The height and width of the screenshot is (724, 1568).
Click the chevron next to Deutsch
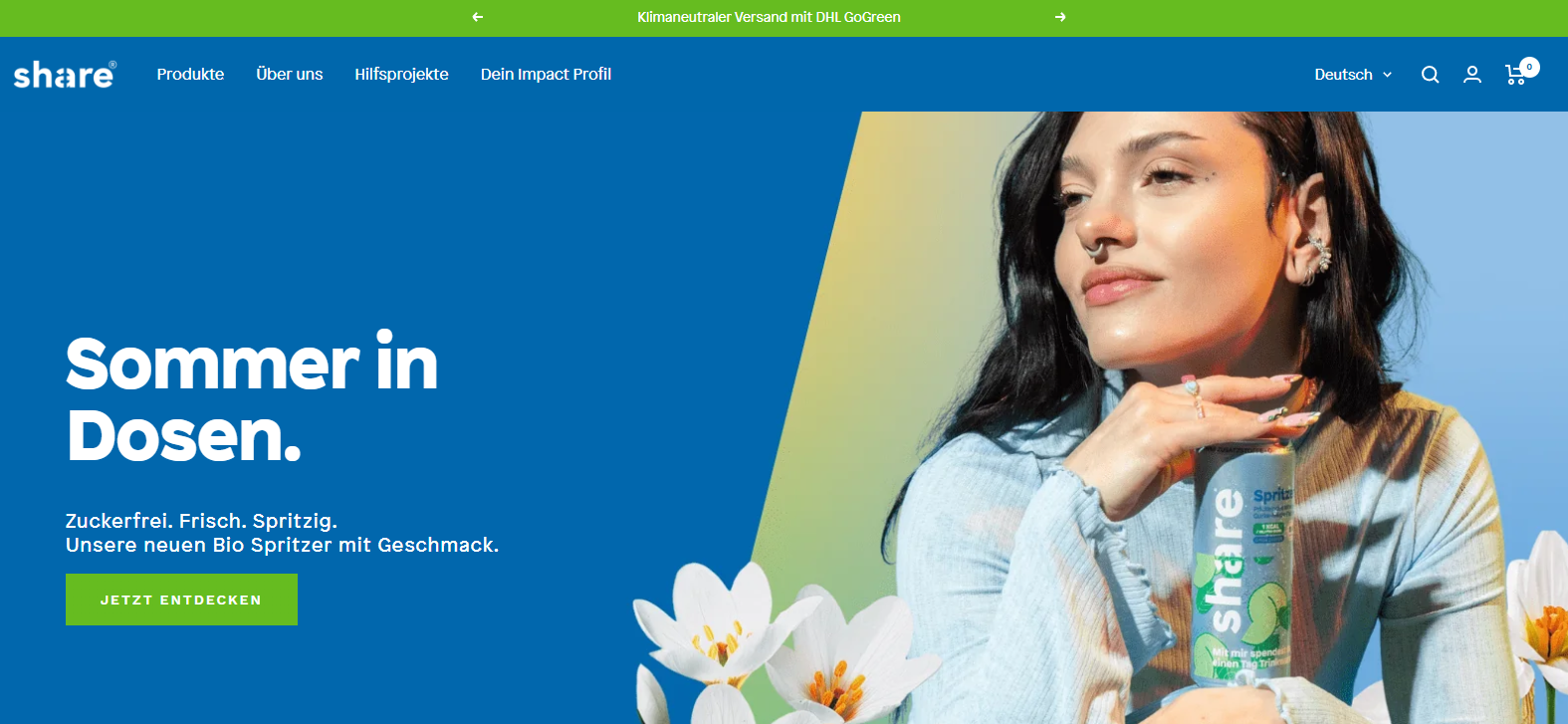click(x=1387, y=75)
